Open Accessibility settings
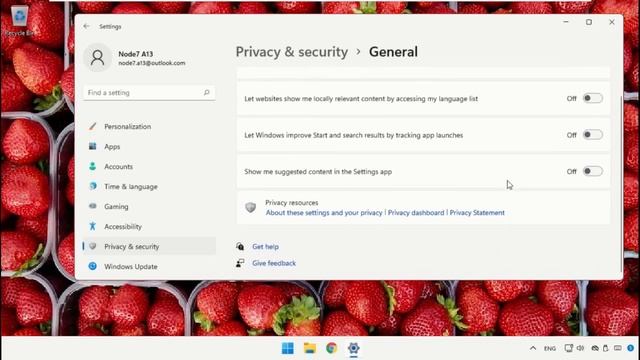Screen dimensions: 640x360 point(149,227)
